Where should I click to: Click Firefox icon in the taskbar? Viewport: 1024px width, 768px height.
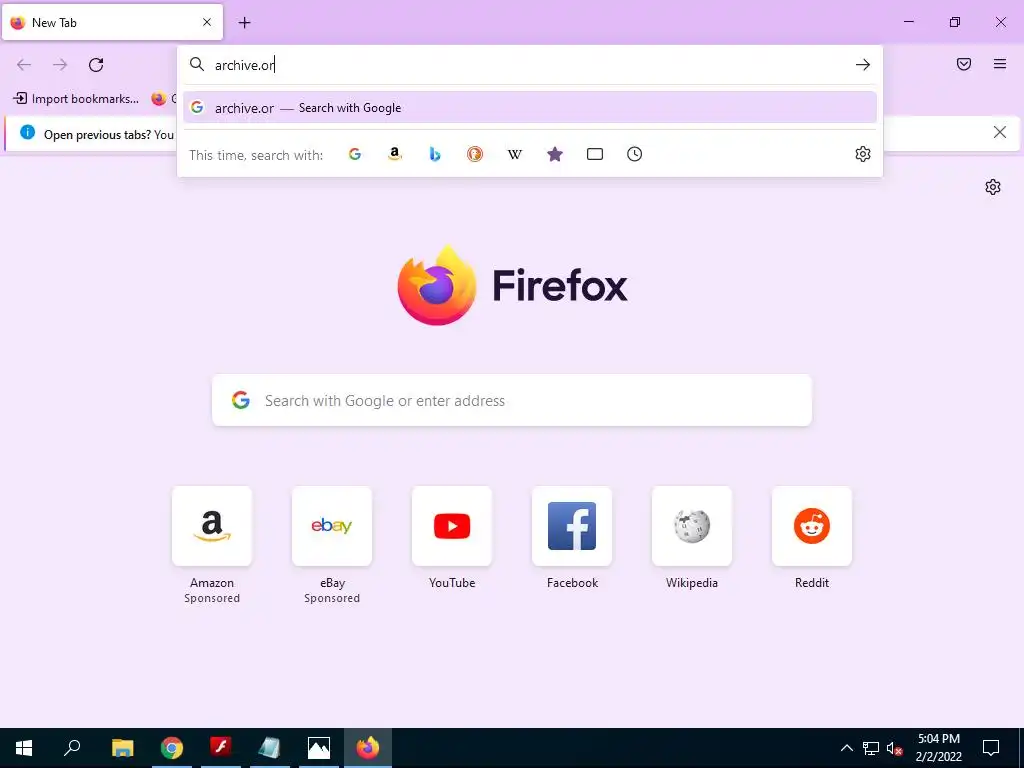[x=368, y=748]
